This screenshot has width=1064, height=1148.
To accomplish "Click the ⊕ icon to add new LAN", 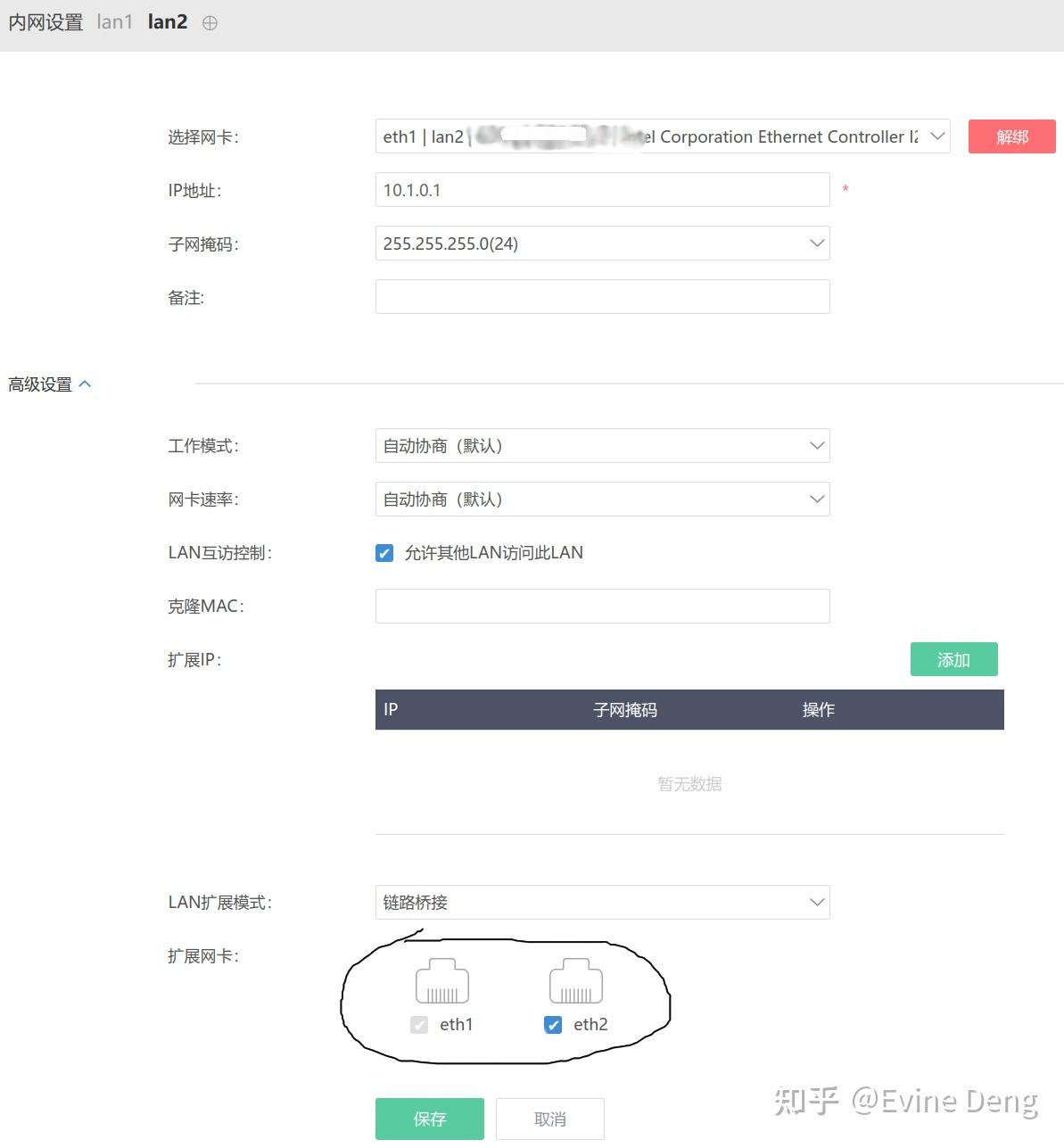I will pyautogui.click(x=210, y=22).
